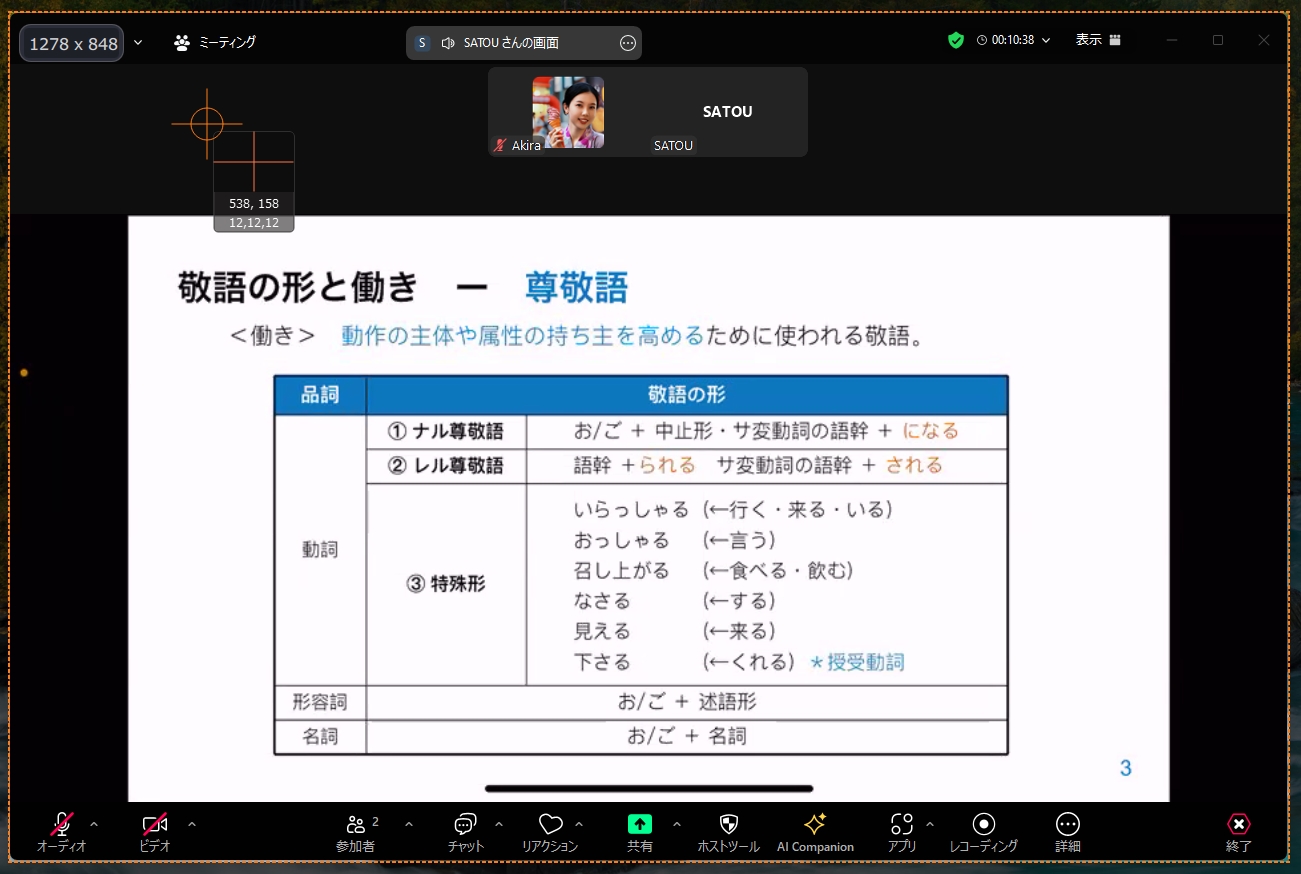Start recording with レコーディング button

984,824
